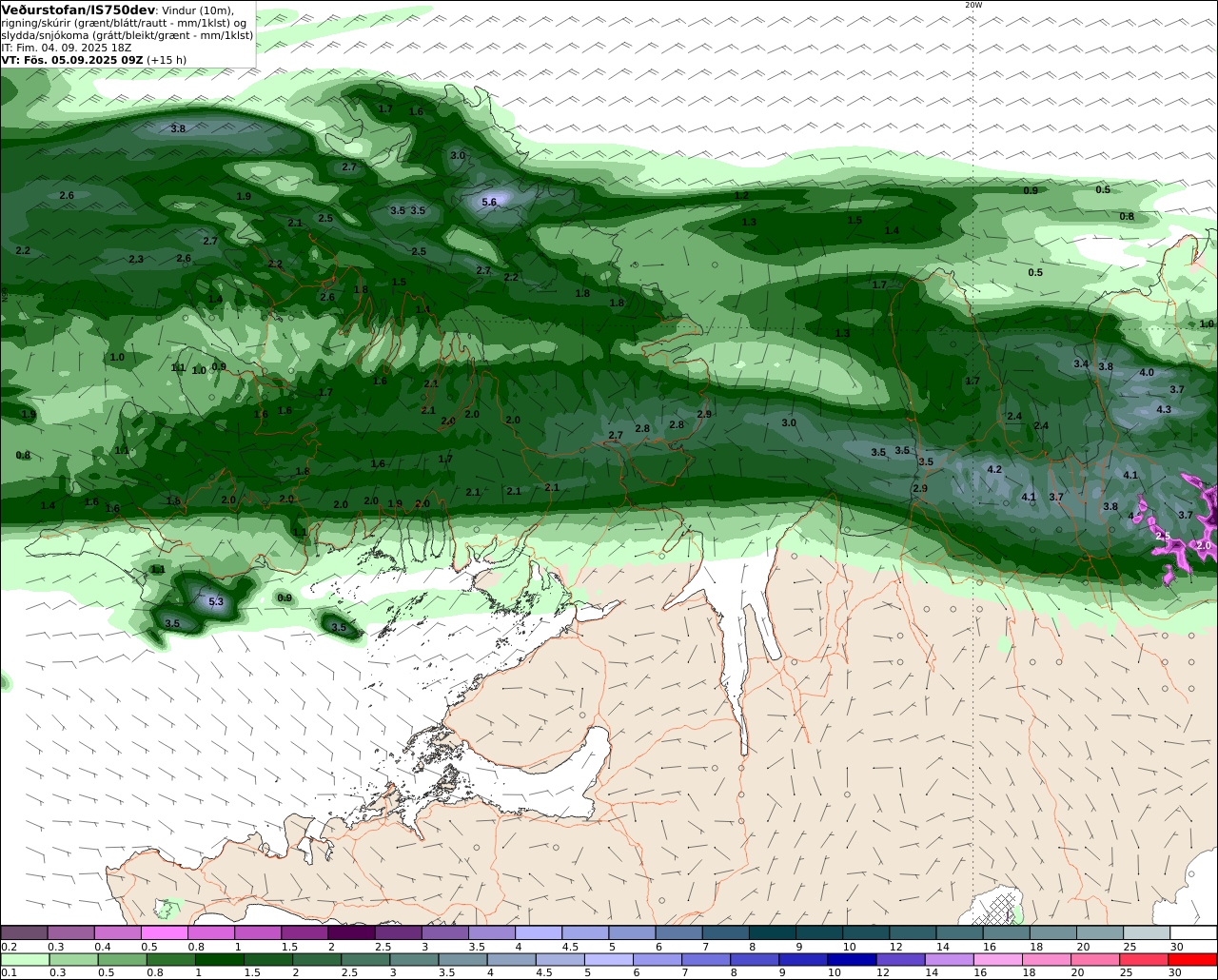Click the '2.5' value inside the magenta snow patch

[x=1163, y=536]
